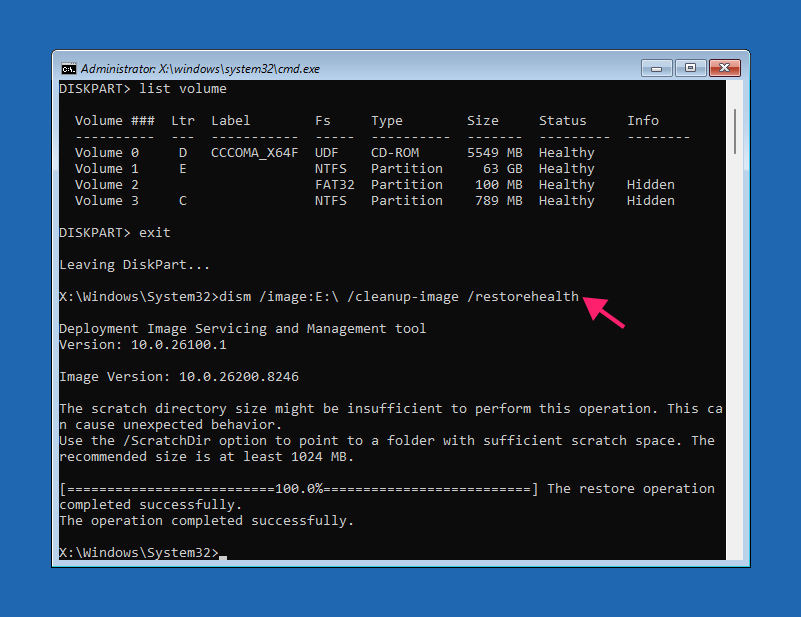Click the 'Status' column header
The width and height of the screenshot is (801, 617).
point(562,121)
